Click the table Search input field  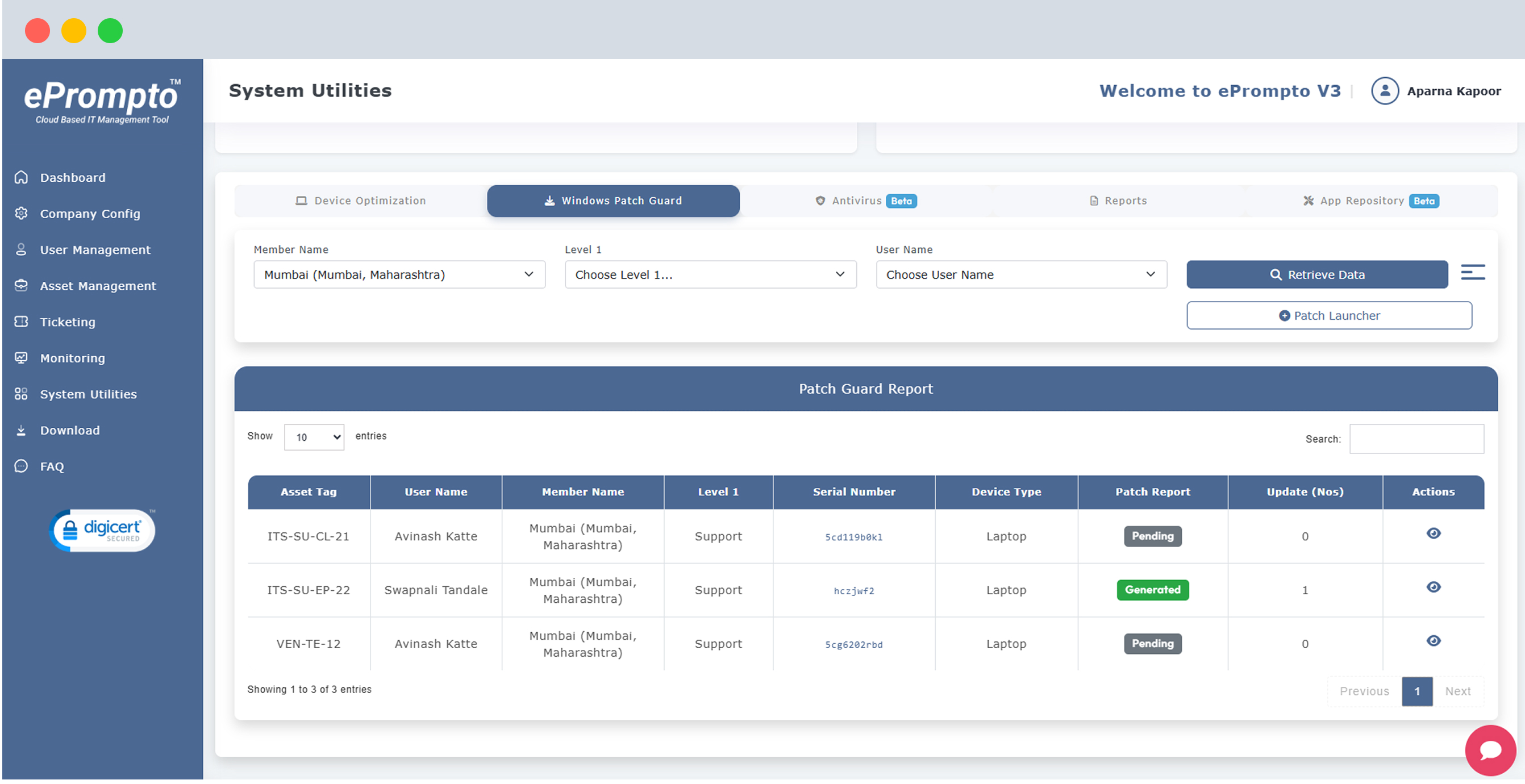tap(1416, 439)
